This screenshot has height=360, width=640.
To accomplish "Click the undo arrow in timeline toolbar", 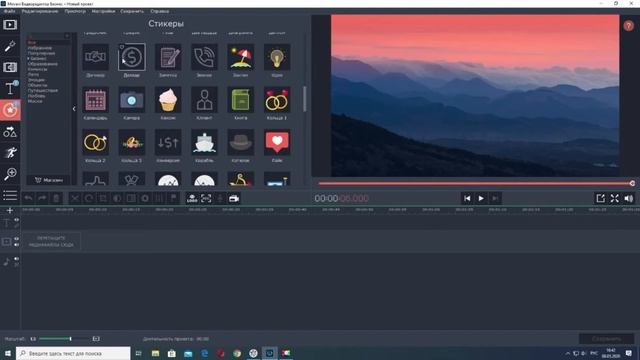I will (29, 198).
